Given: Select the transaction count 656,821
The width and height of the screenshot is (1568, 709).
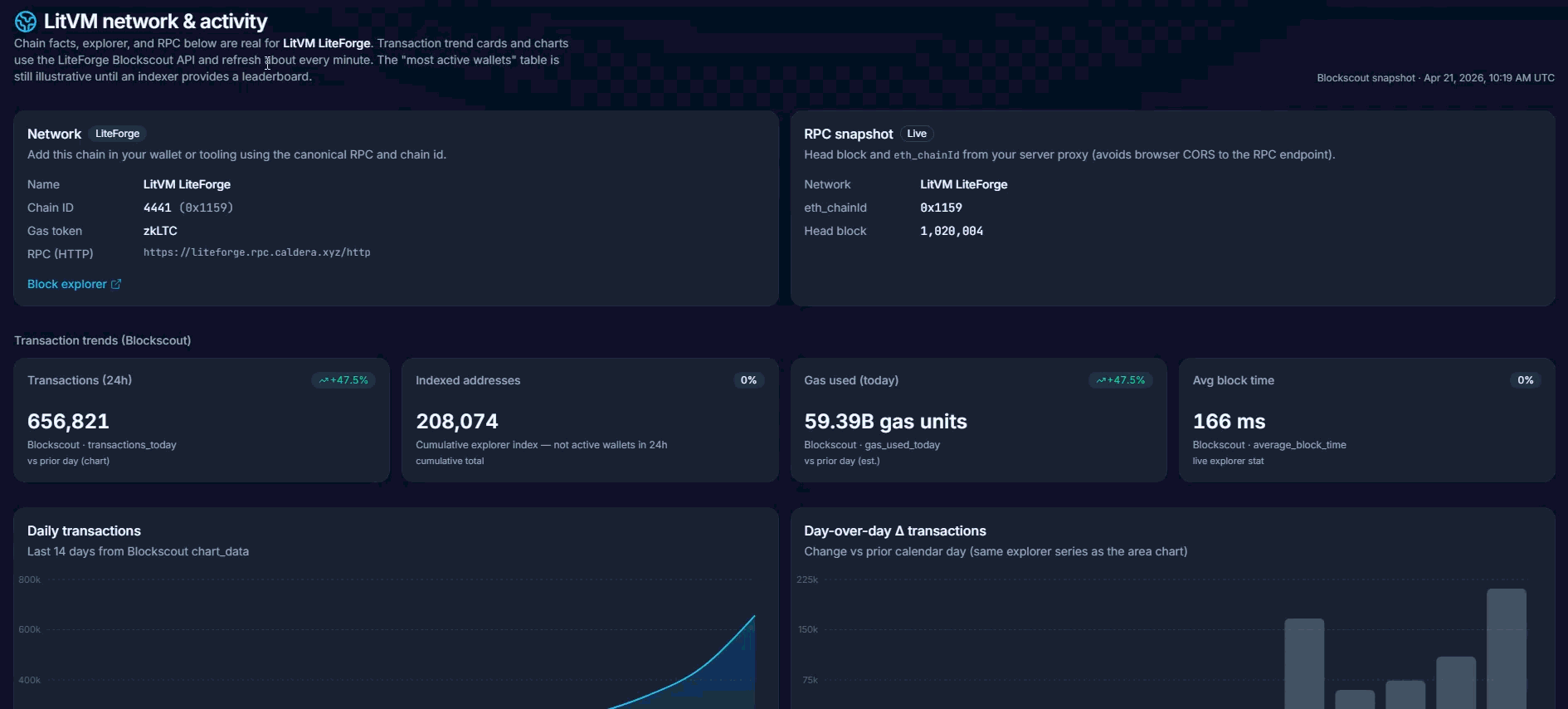Looking at the screenshot, I should tap(68, 422).
